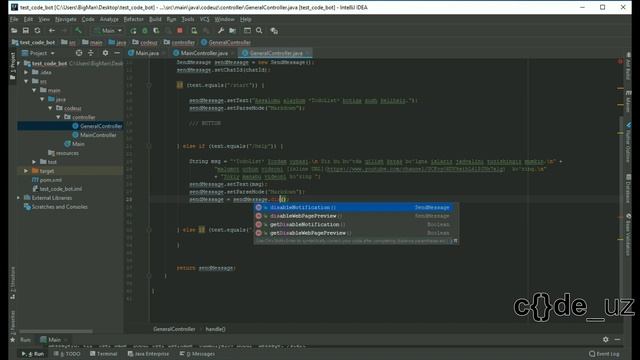Click the green Build hammer icon
640x360 pixels.
coord(78,31)
